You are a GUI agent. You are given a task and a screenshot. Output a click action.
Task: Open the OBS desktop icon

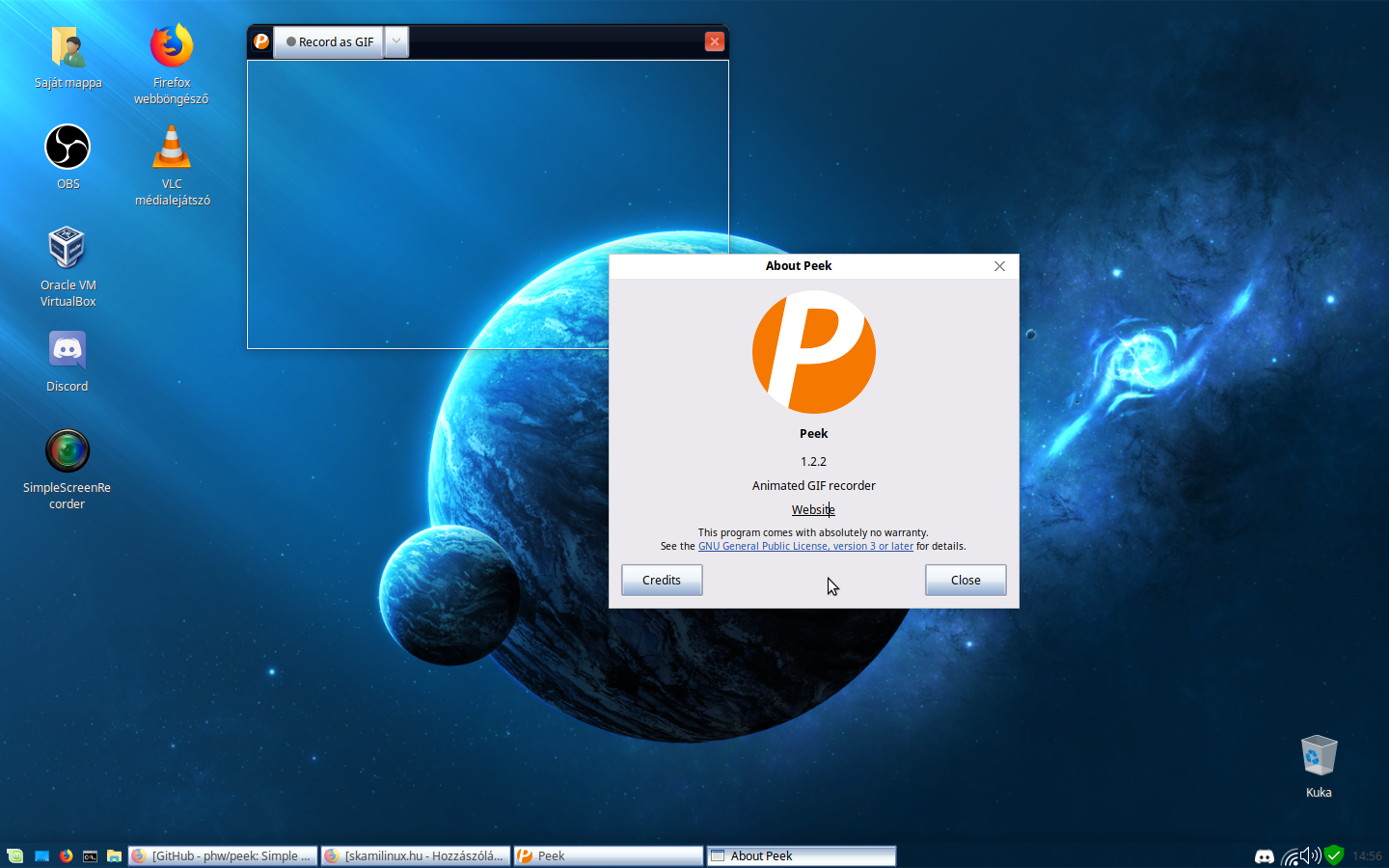(68, 157)
